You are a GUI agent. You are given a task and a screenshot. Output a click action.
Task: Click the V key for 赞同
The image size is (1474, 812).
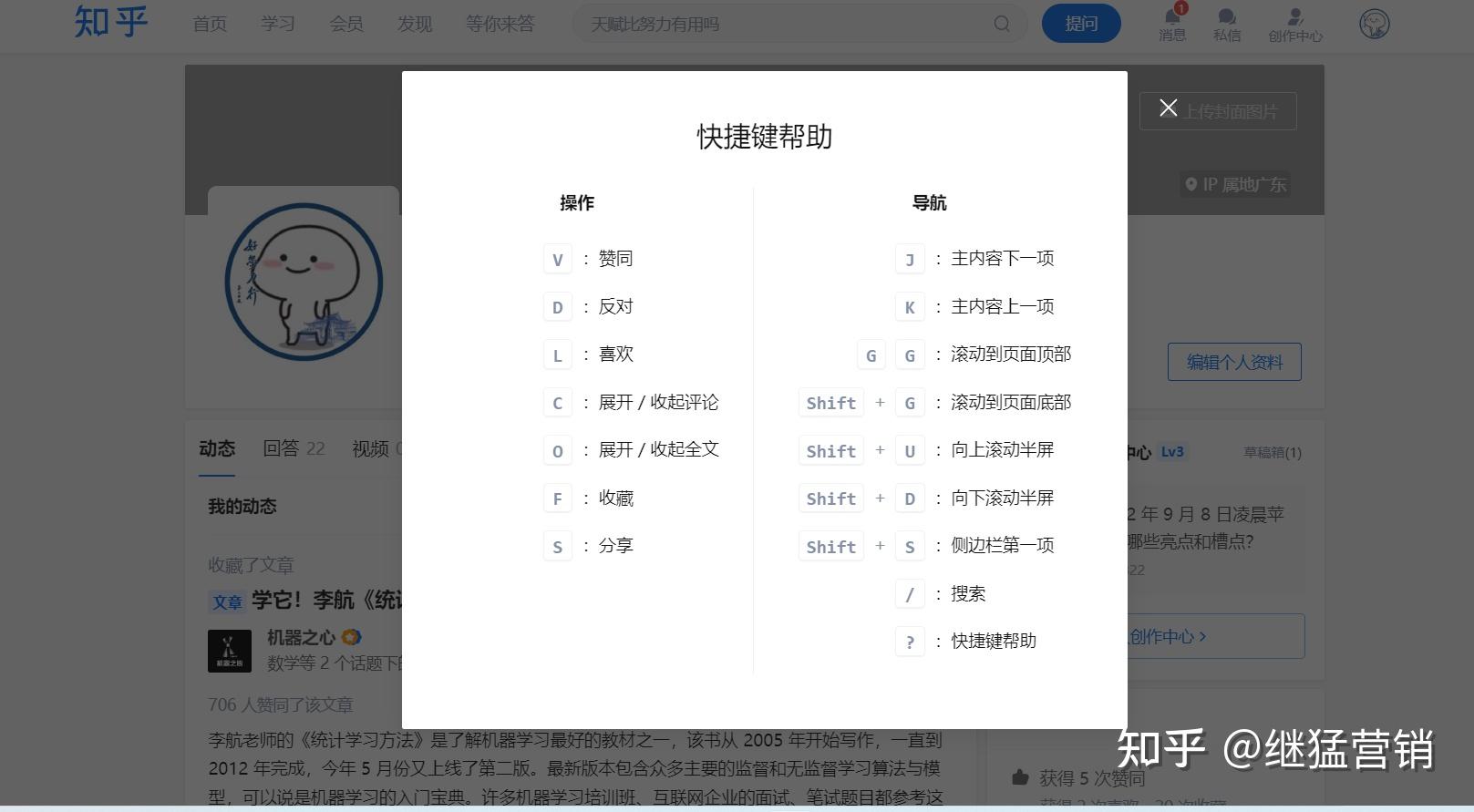pos(558,260)
